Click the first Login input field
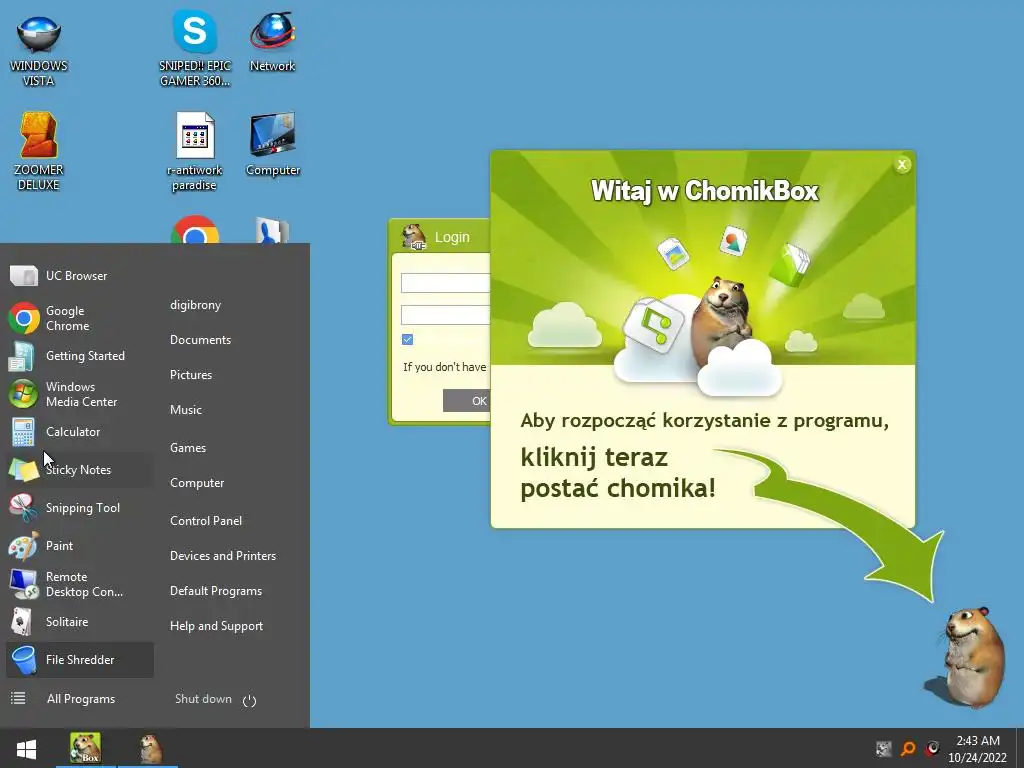Viewport: 1024px width, 768px height. tap(445, 283)
